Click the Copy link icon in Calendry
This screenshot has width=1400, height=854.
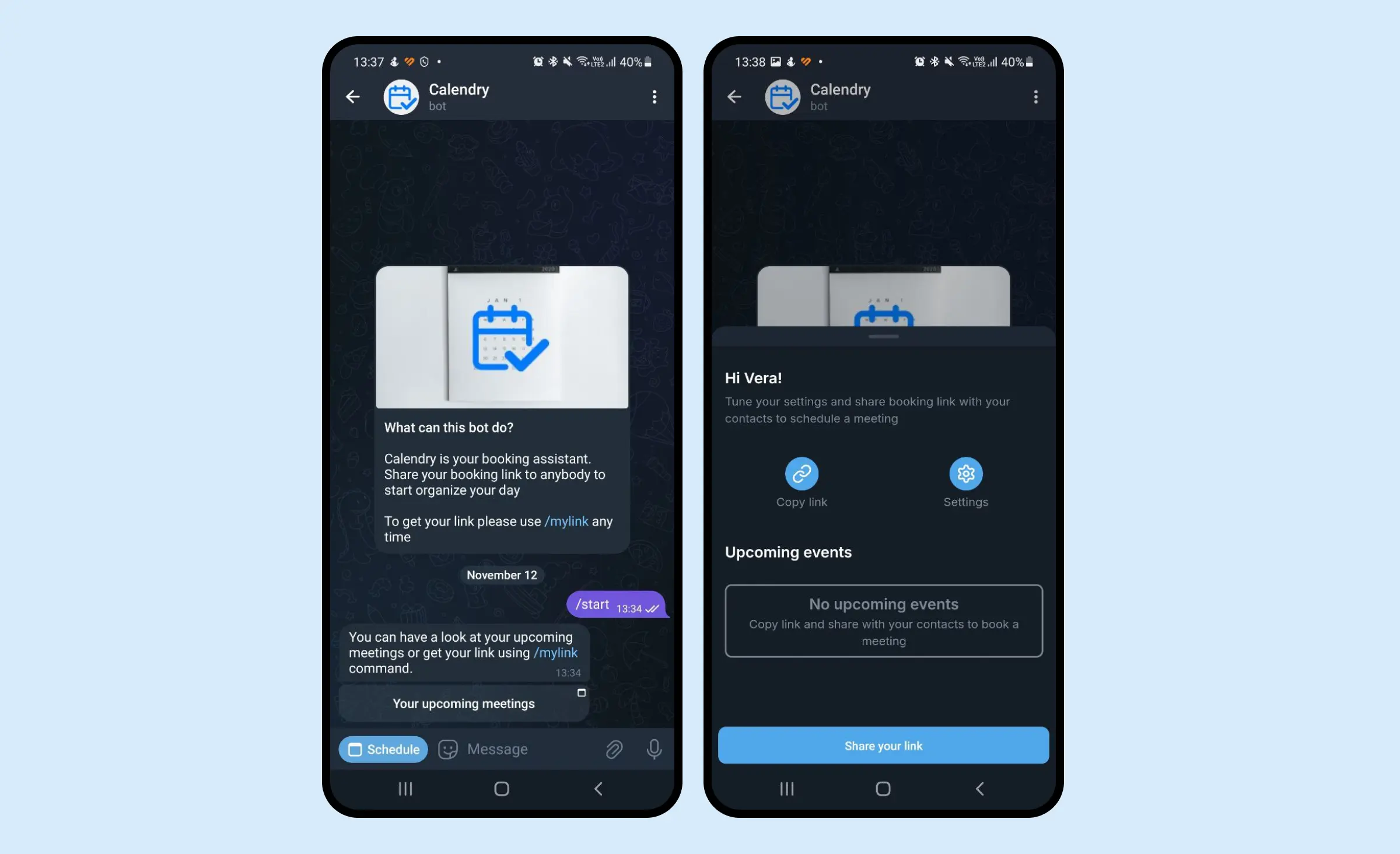point(802,473)
